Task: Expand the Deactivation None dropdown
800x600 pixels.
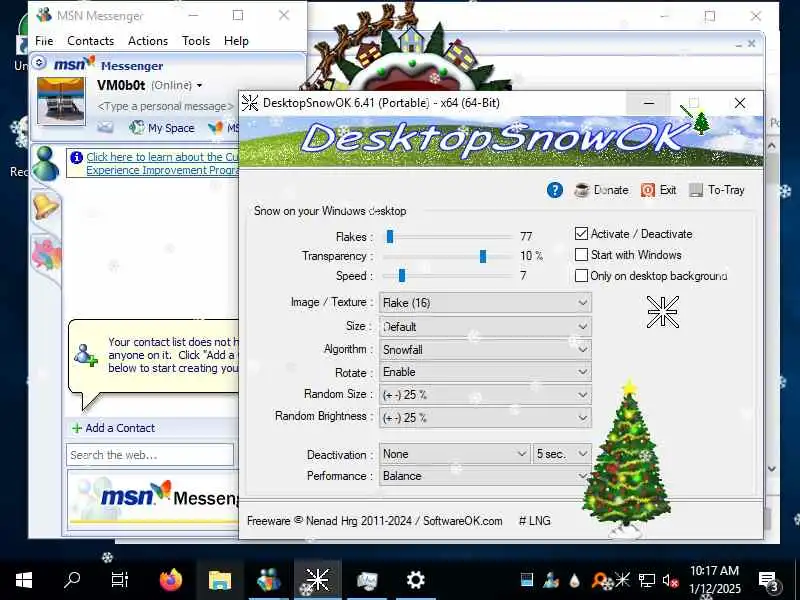Action: pos(454,454)
